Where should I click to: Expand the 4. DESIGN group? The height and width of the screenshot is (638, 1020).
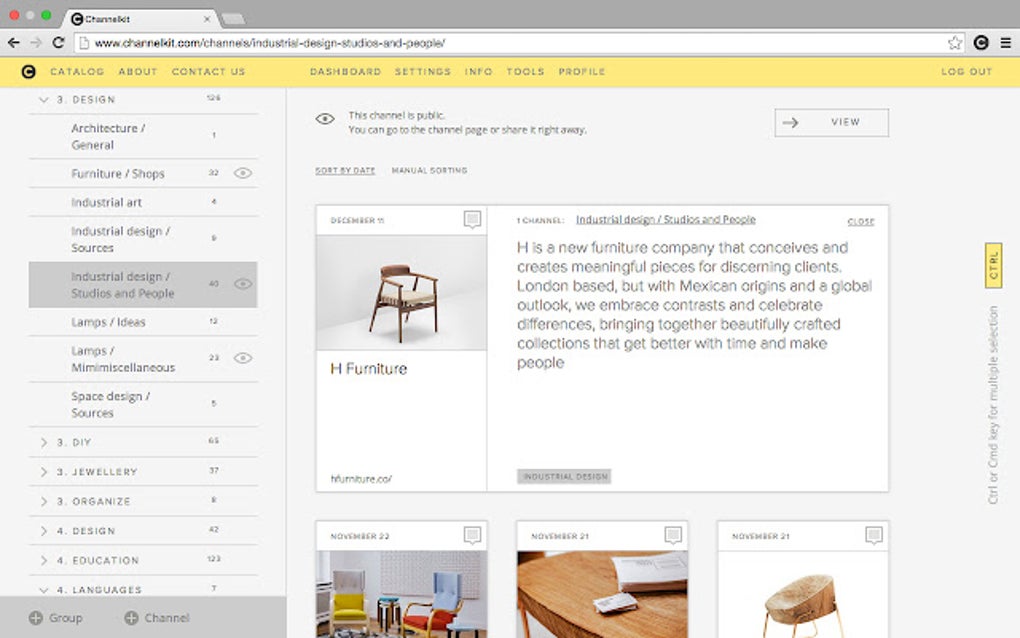pyautogui.click(x=44, y=531)
